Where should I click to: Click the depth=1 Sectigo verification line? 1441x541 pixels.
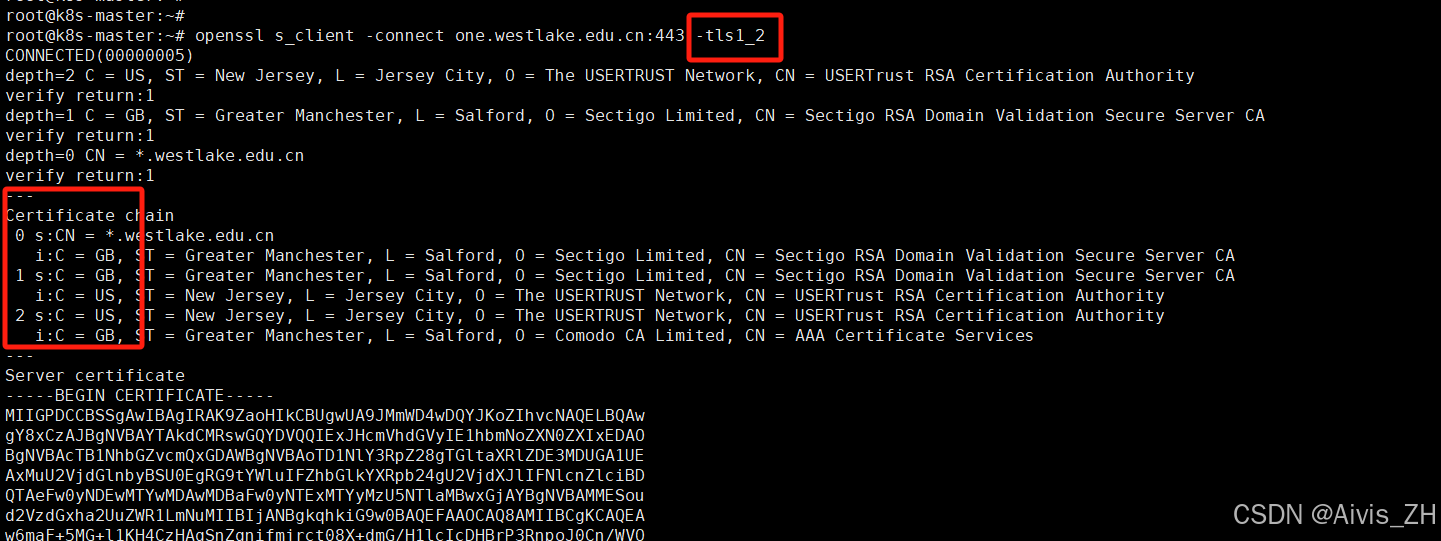[x=635, y=116]
